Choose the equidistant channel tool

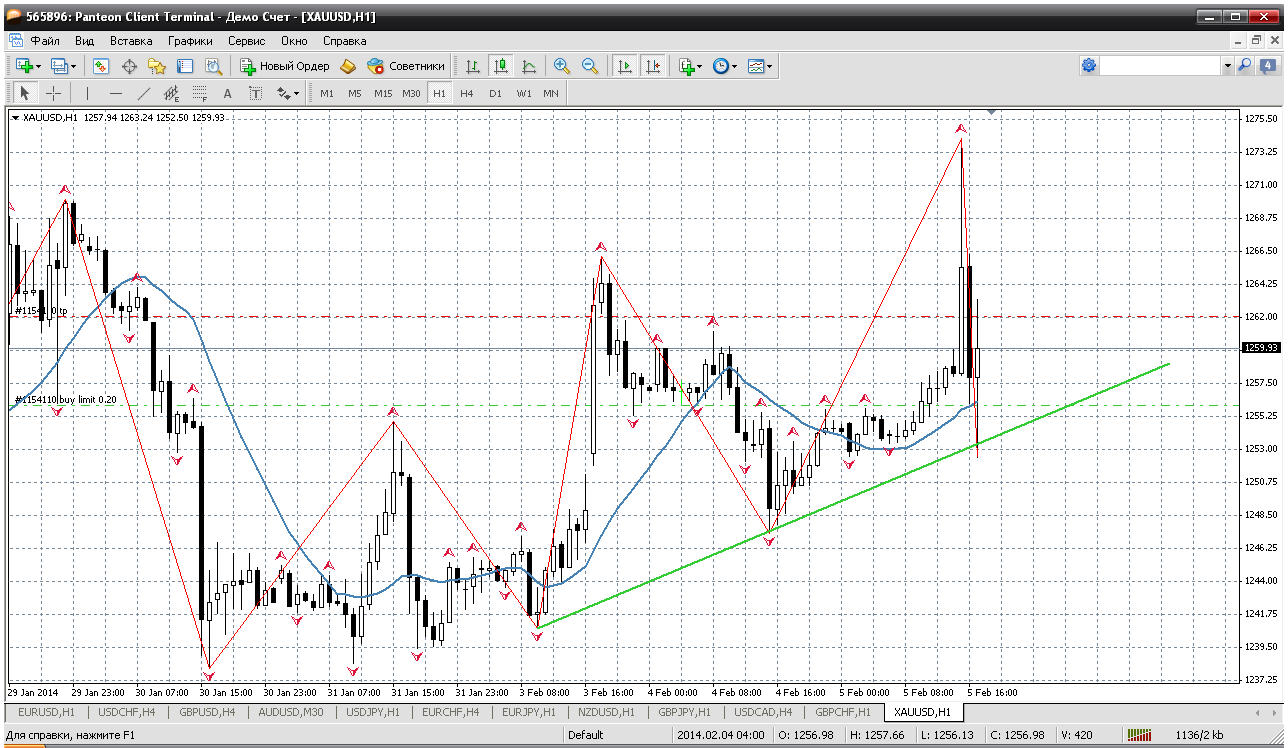point(172,93)
